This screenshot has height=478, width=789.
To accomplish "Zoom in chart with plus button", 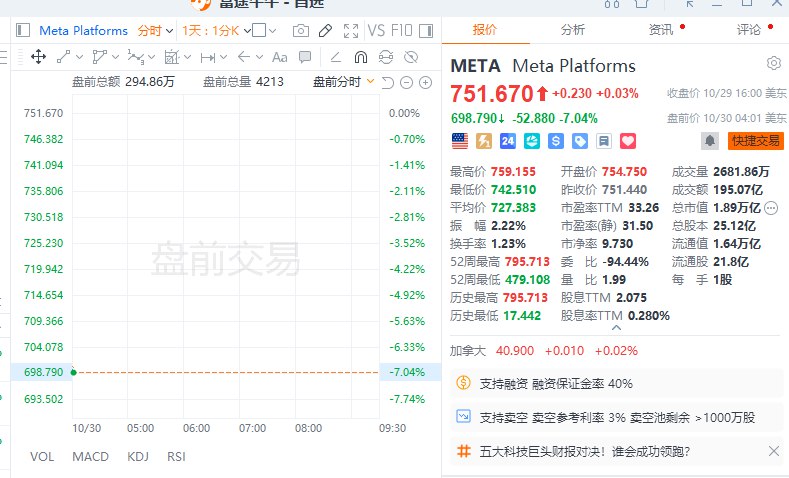I will [426, 83].
